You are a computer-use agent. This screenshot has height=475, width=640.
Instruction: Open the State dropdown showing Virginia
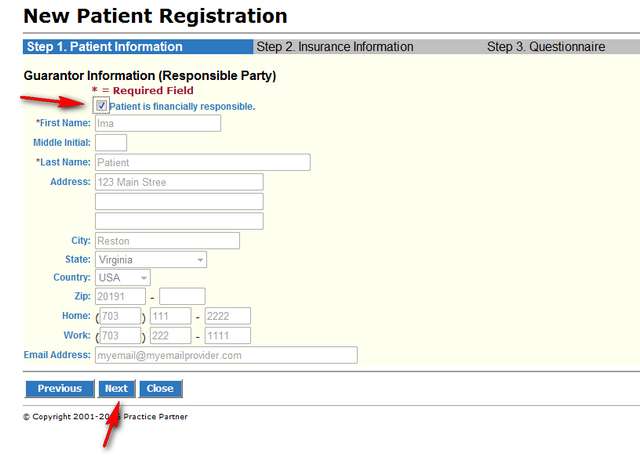coord(150,259)
